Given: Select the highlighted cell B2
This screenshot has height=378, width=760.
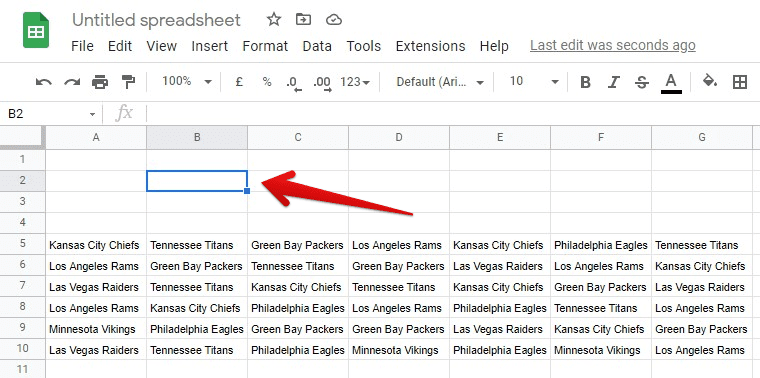Looking at the screenshot, I should (x=197, y=181).
